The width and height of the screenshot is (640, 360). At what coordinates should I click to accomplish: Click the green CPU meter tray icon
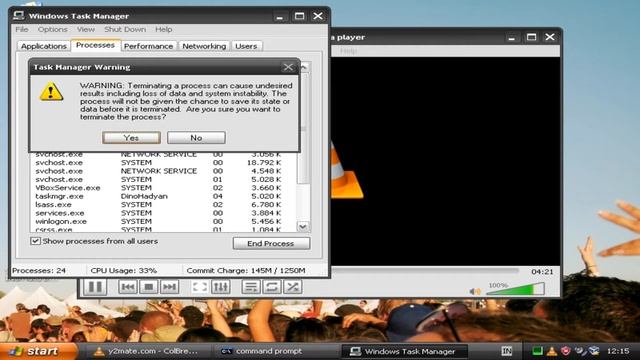coord(538,351)
